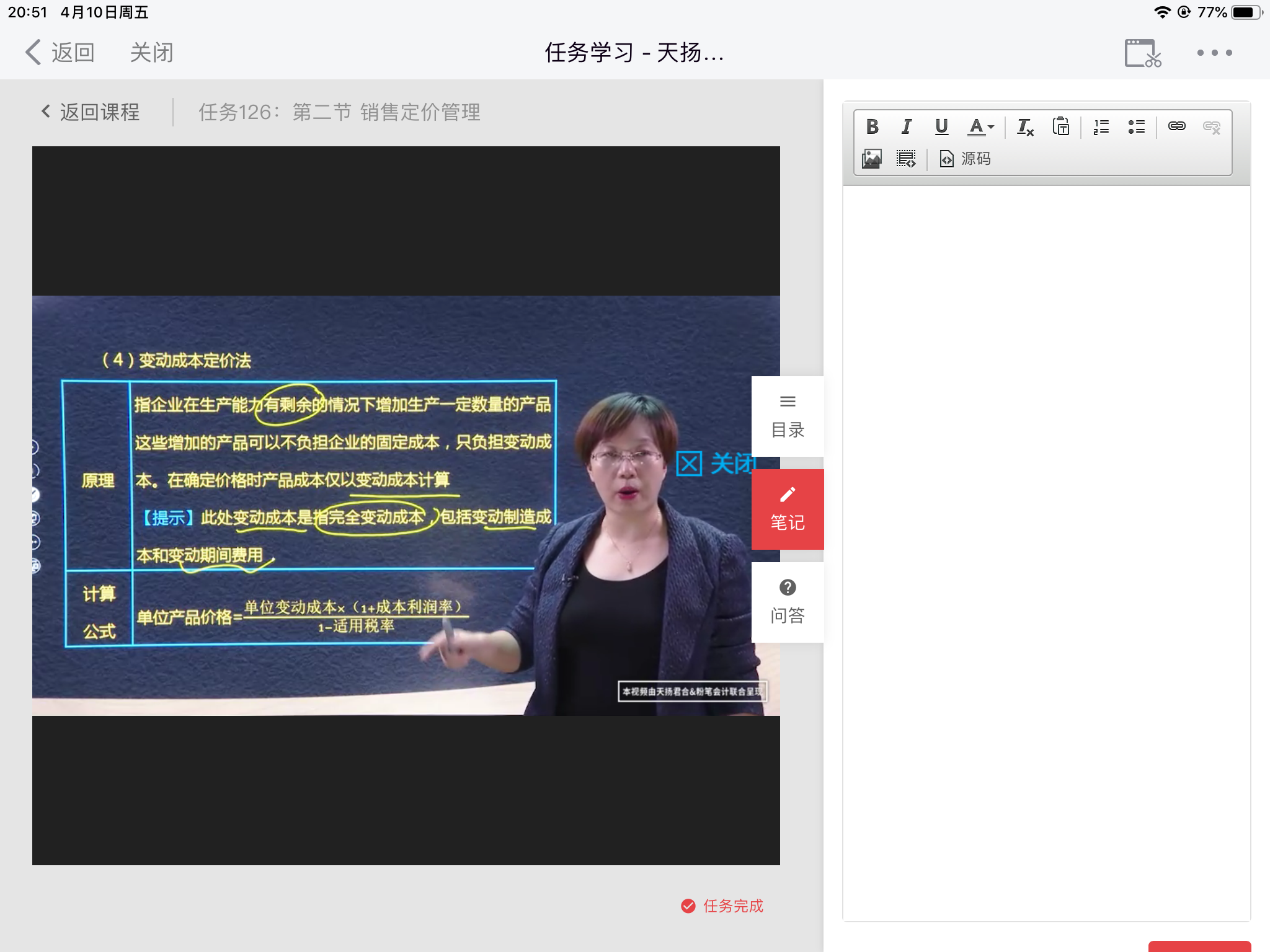1270x952 pixels.
Task: Open the 目录 catalog tab
Action: [x=788, y=416]
